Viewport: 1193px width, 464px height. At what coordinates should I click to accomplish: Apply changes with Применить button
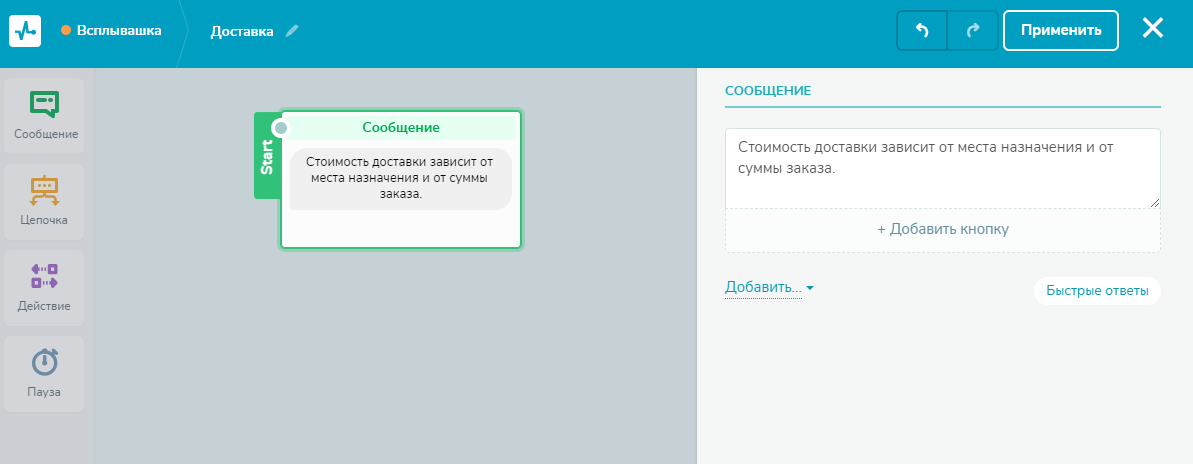click(1061, 30)
